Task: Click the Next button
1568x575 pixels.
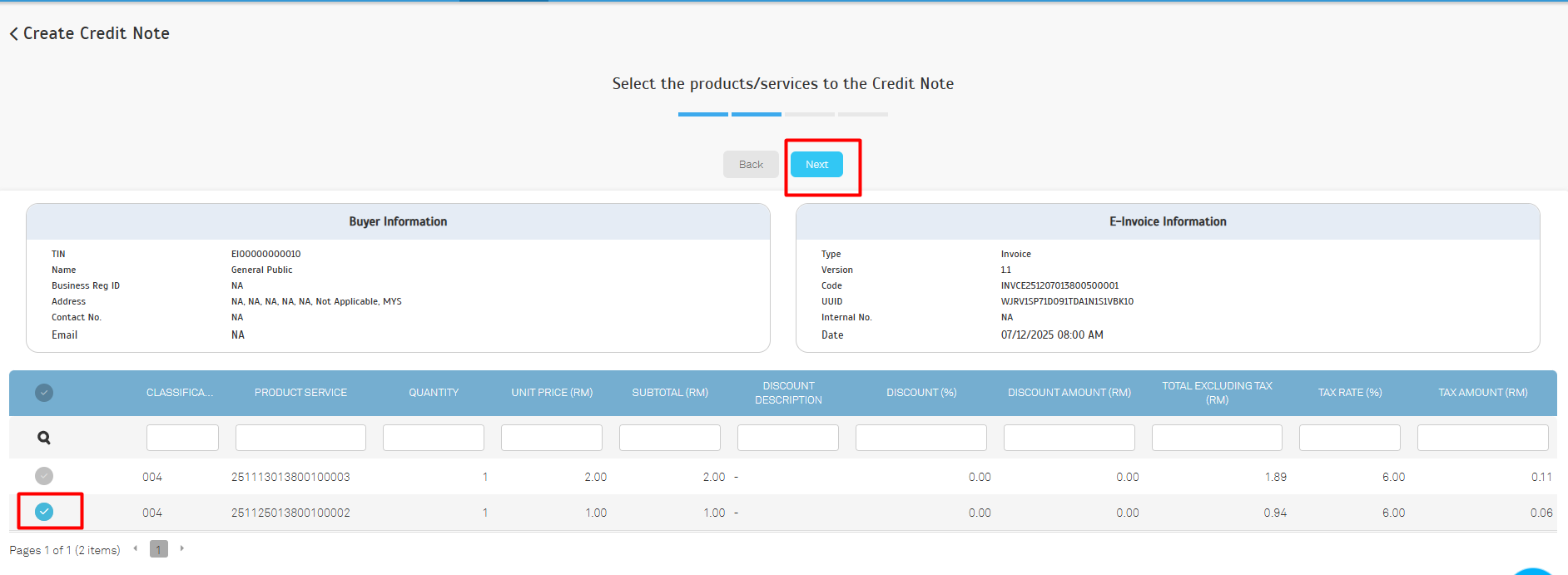Action: [816, 165]
